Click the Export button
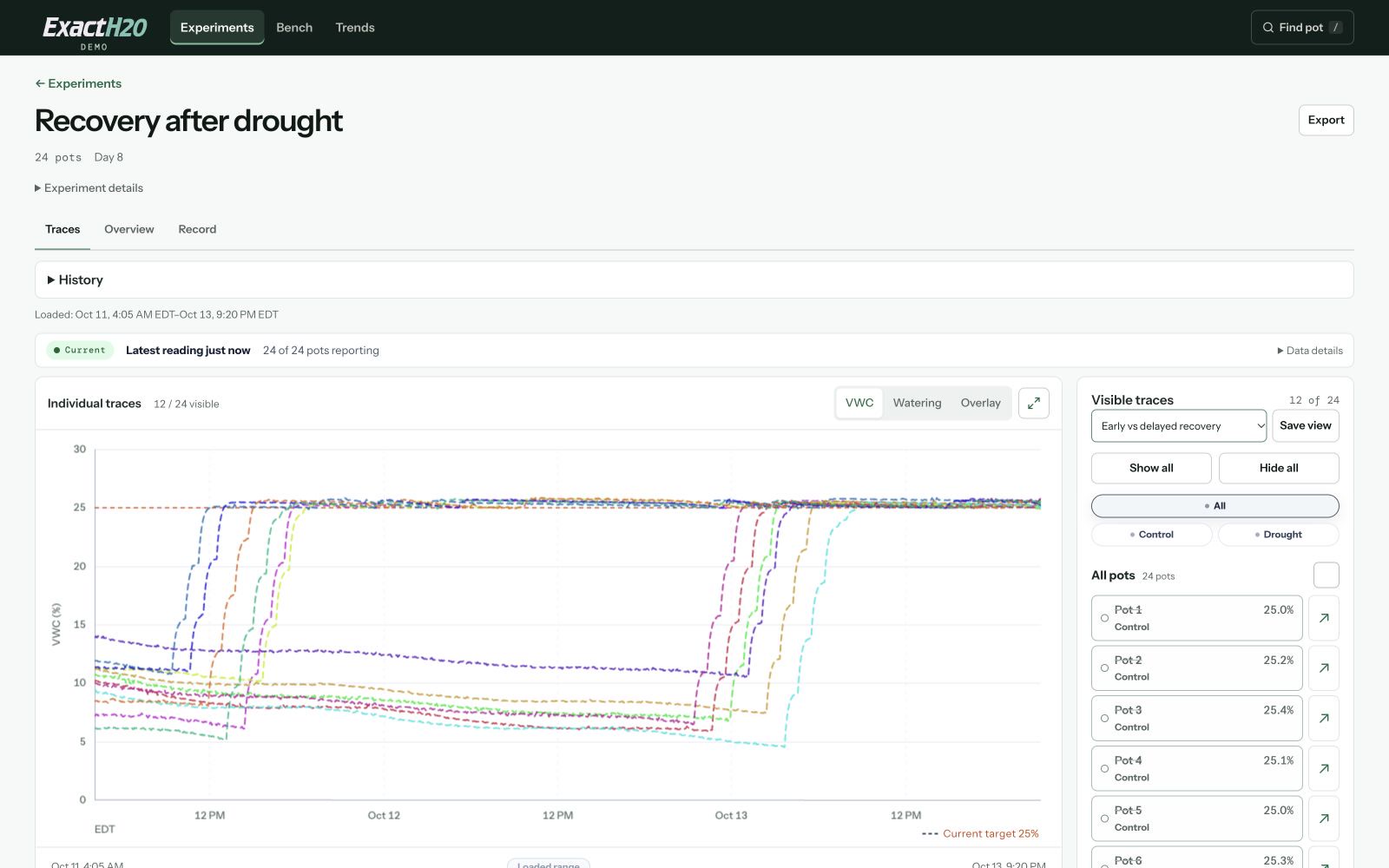This screenshot has height=868, width=1389. [1326, 120]
